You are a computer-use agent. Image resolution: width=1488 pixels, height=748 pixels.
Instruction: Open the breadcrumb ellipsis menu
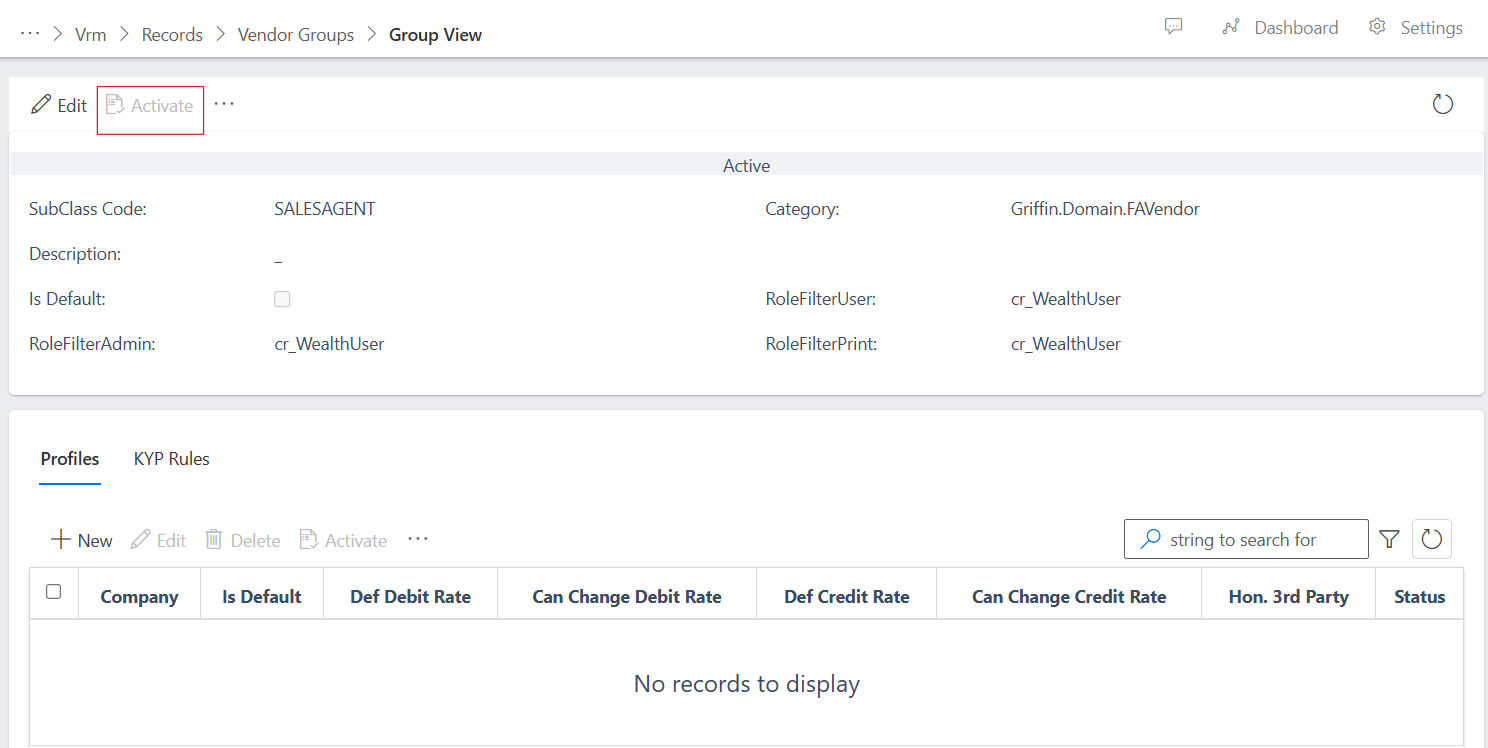click(30, 33)
